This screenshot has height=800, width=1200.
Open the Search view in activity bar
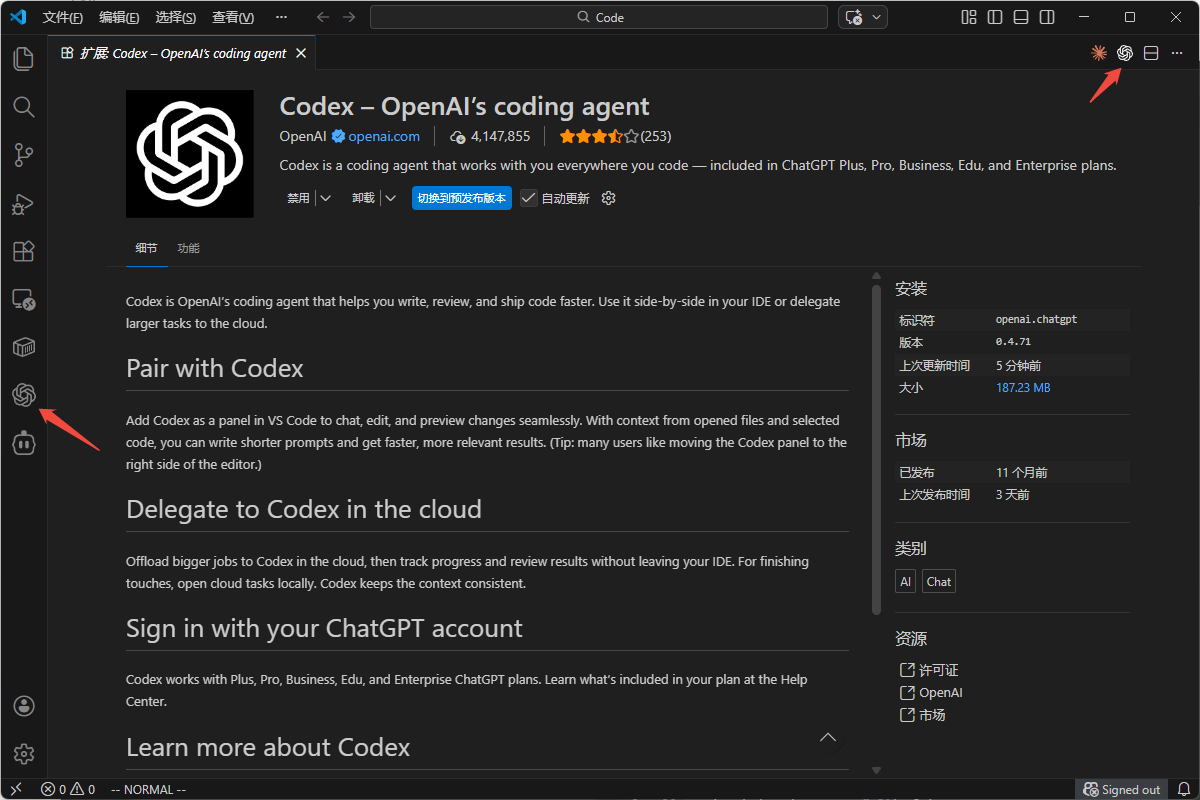[x=23, y=107]
